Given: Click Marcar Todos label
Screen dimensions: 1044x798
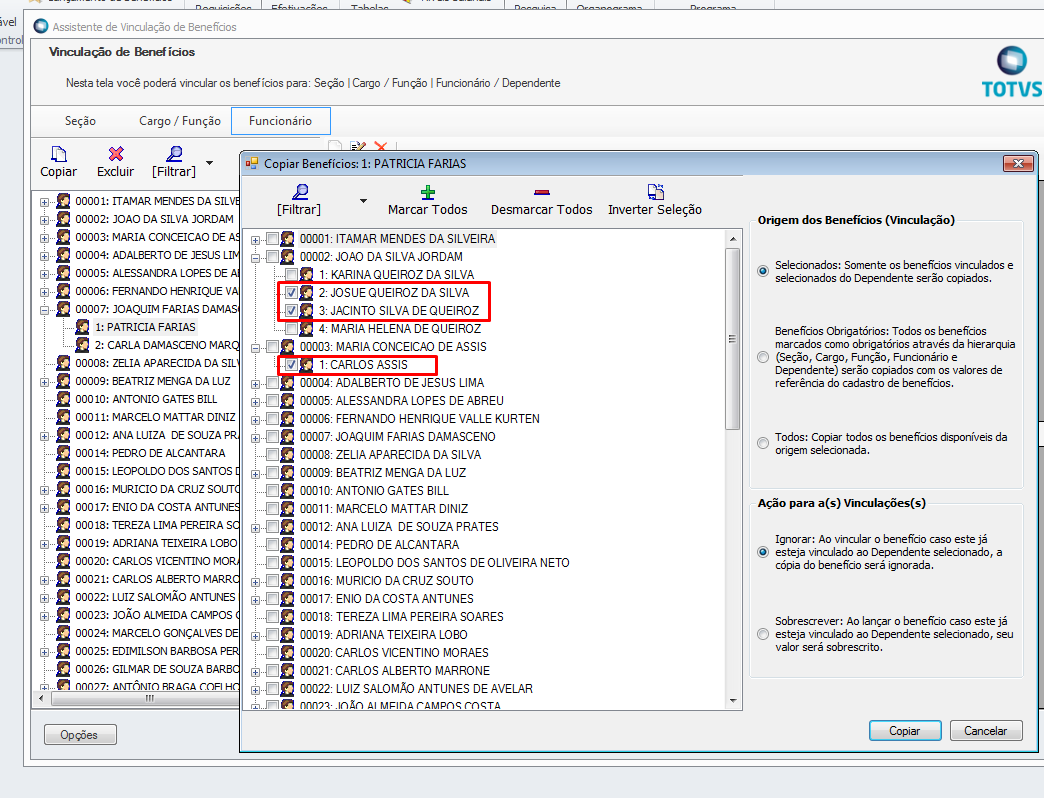Looking at the screenshot, I should click(428, 210).
